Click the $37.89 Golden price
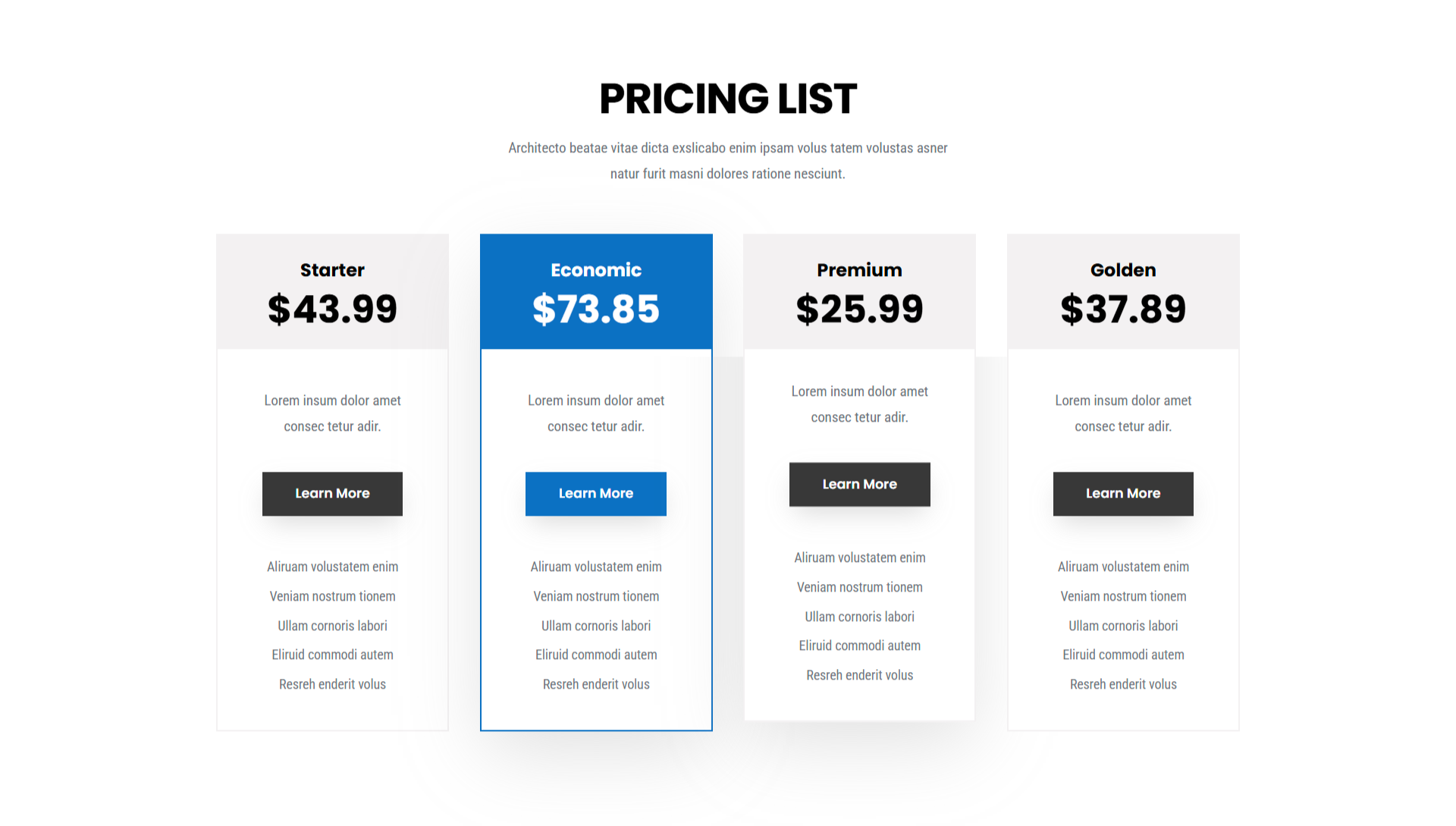This screenshot has height=826, width=1456. coord(1123,309)
